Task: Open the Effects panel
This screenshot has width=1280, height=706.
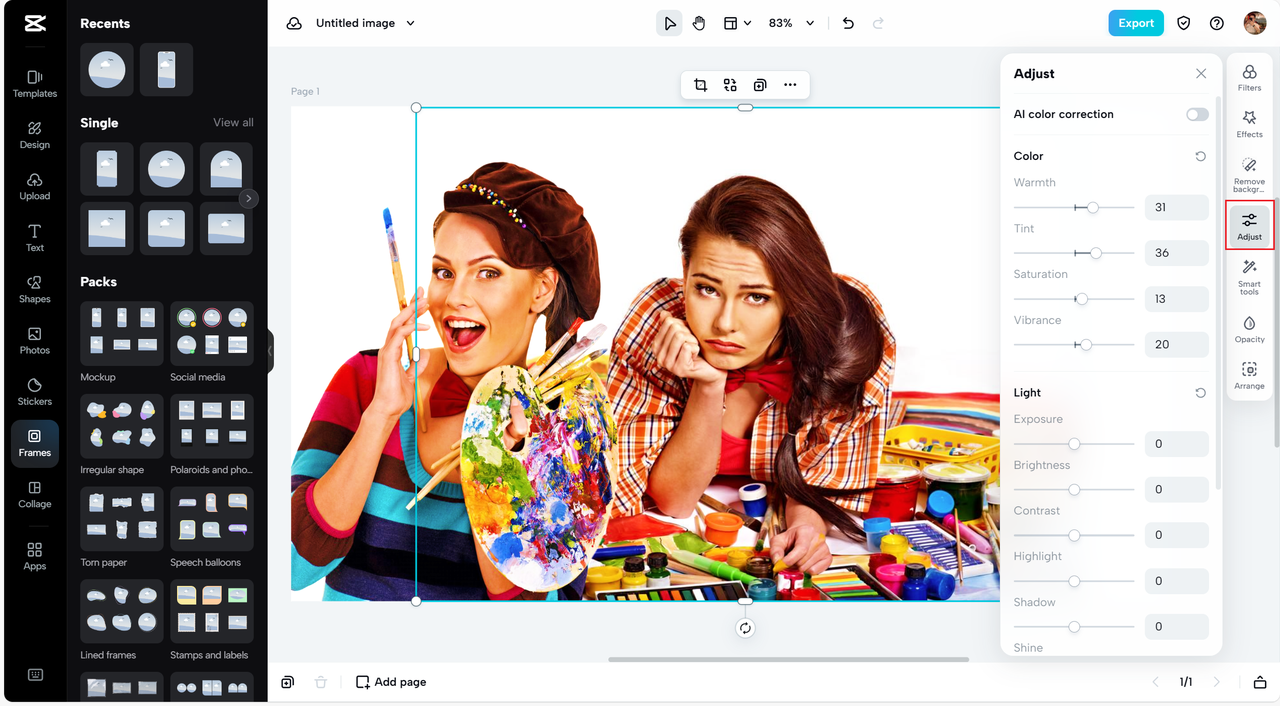Action: [1249, 125]
